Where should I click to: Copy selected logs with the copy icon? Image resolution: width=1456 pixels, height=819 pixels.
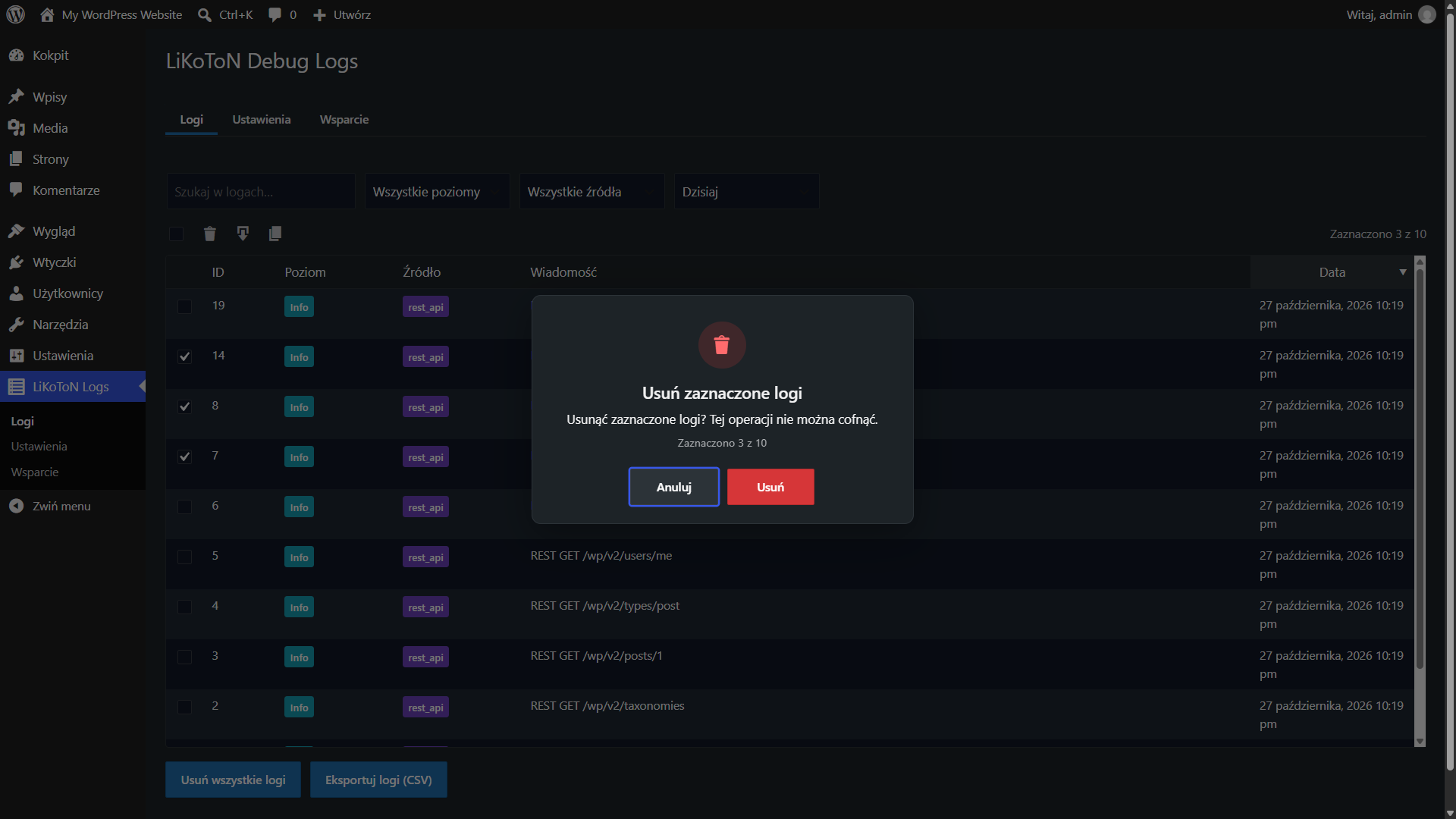[275, 234]
